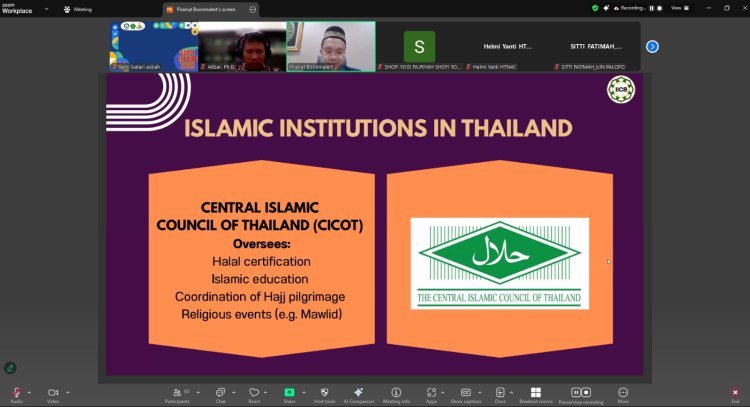Select SITTI FATIMAH participant tile
The height and width of the screenshot is (407, 750).
coord(596,46)
